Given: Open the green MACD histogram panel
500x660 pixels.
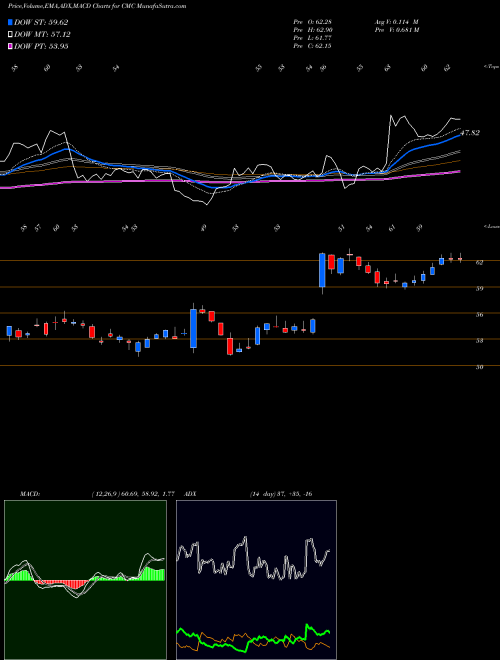Looking at the screenshot, I should pyautogui.click(x=85, y=580).
